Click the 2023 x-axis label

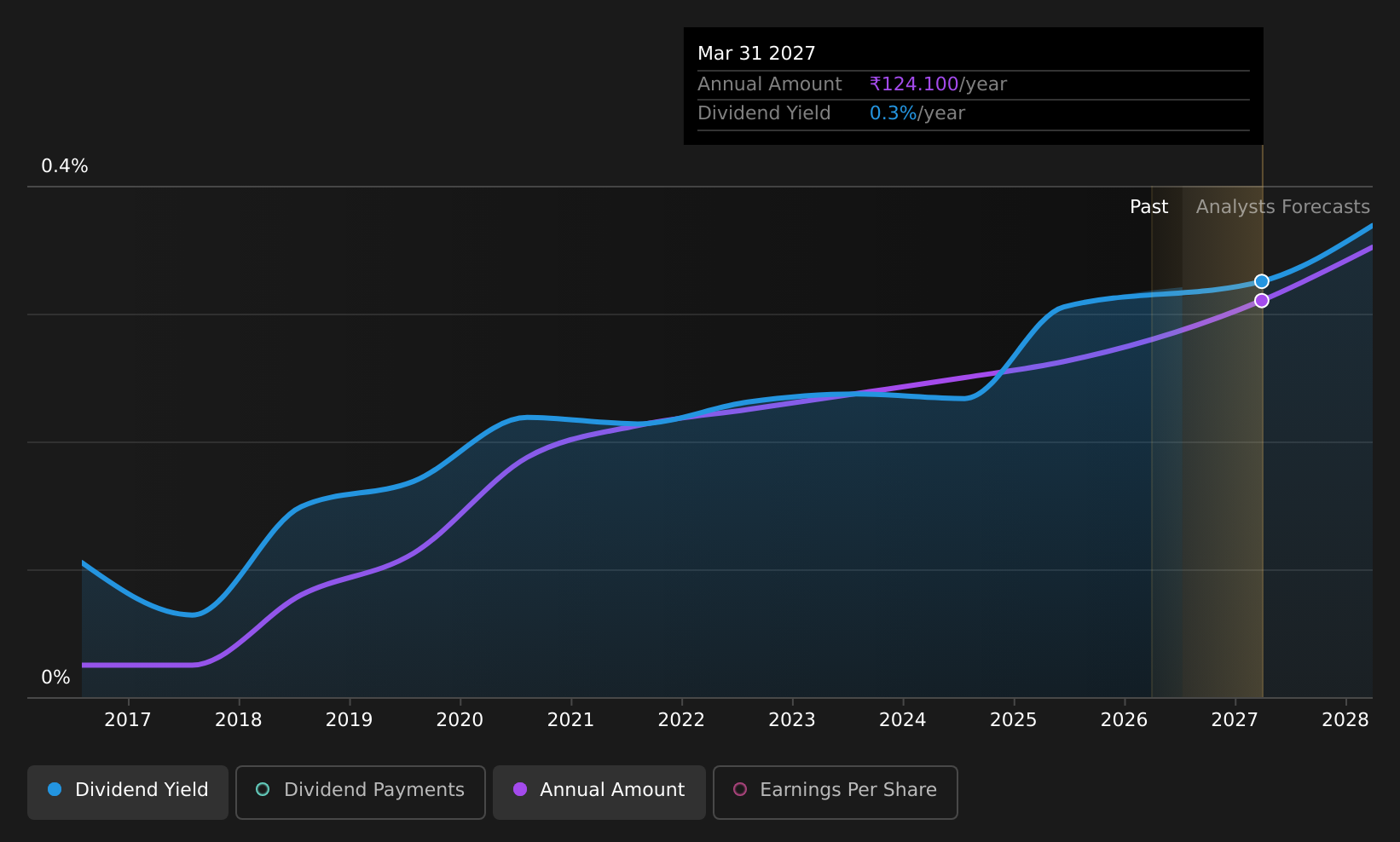pos(792,720)
